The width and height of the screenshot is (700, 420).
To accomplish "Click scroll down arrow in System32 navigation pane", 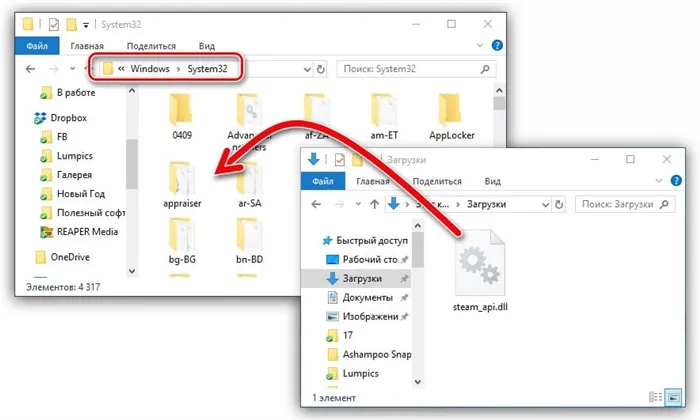I will (x=132, y=271).
